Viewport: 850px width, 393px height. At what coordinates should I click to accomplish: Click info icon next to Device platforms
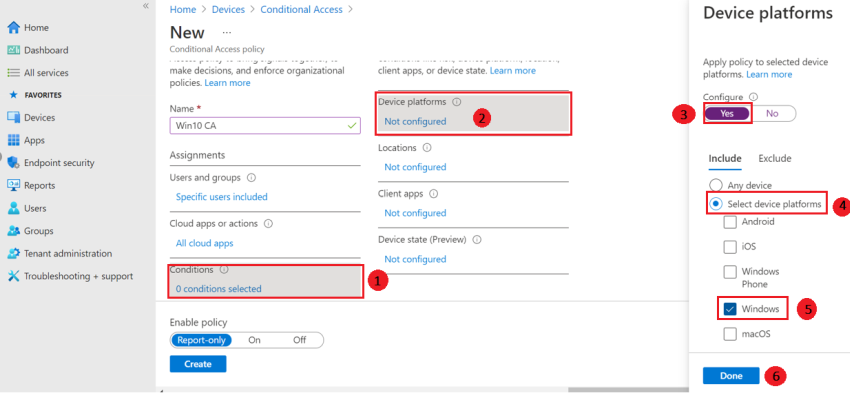(x=456, y=102)
